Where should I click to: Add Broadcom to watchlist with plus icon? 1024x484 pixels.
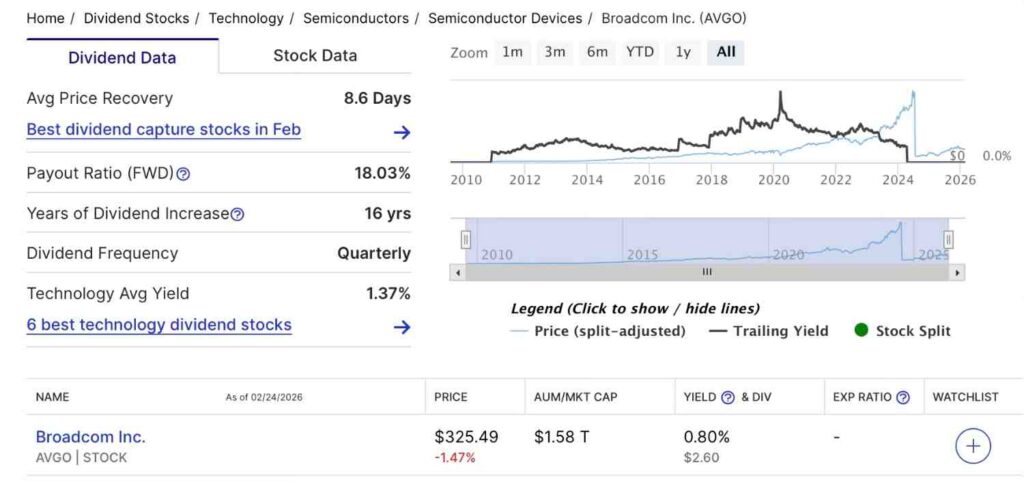point(973,446)
